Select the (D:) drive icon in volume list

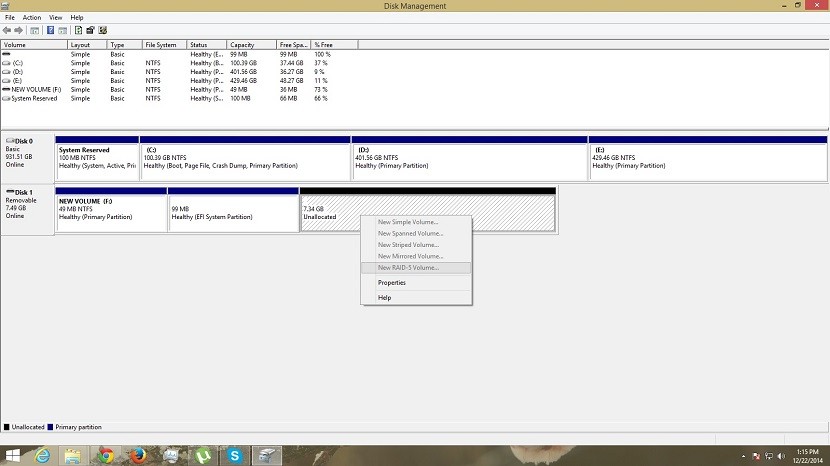6,72
